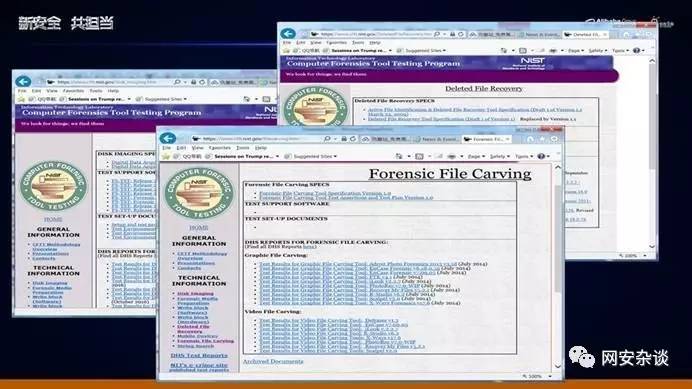
Task: Open the Favorites menu in front window
Action: tap(219, 148)
